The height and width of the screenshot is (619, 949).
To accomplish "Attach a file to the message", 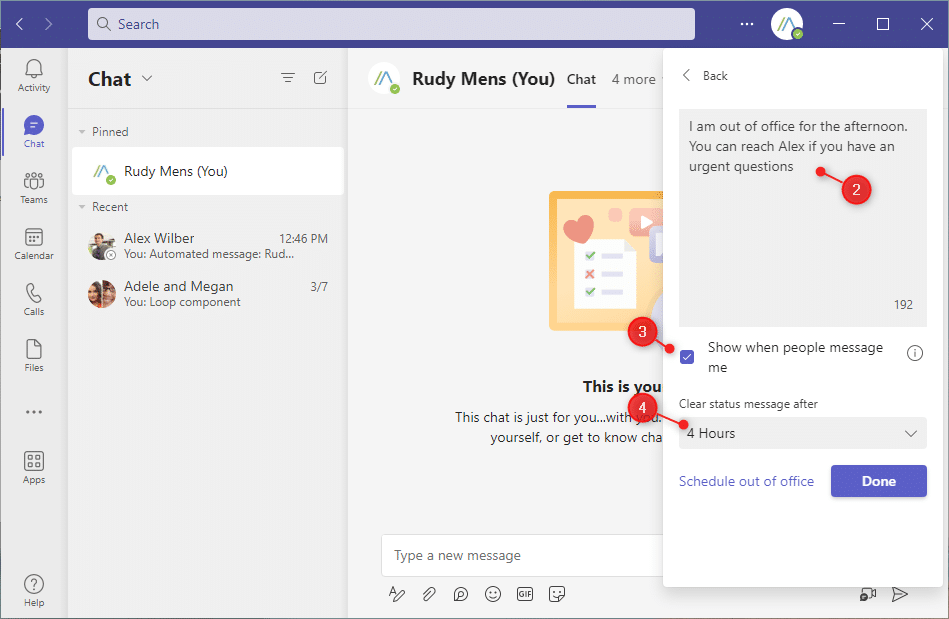I will (428, 593).
